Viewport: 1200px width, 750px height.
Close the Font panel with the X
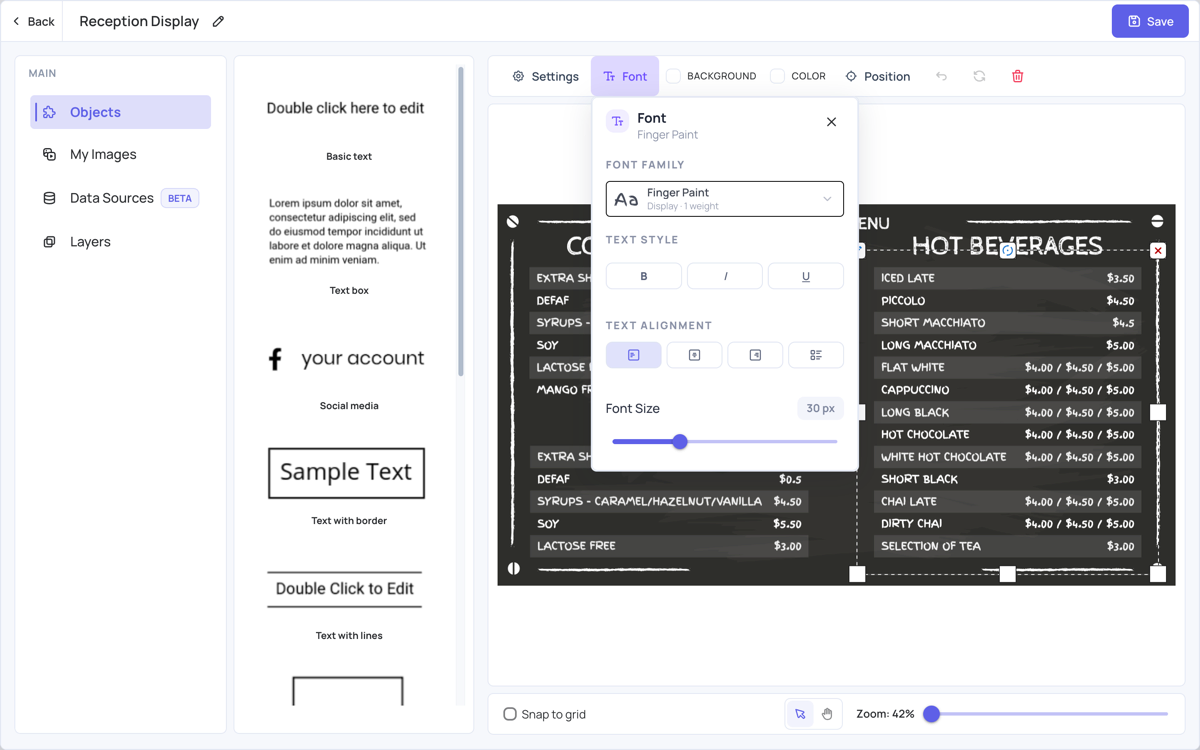(x=831, y=122)
